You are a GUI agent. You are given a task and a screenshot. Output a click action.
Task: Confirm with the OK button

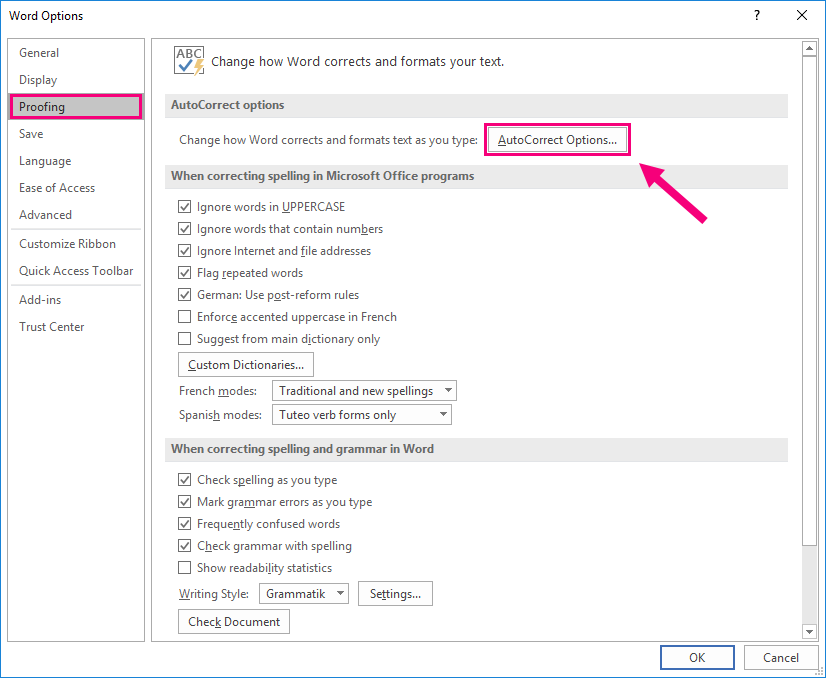click(697, 657)
